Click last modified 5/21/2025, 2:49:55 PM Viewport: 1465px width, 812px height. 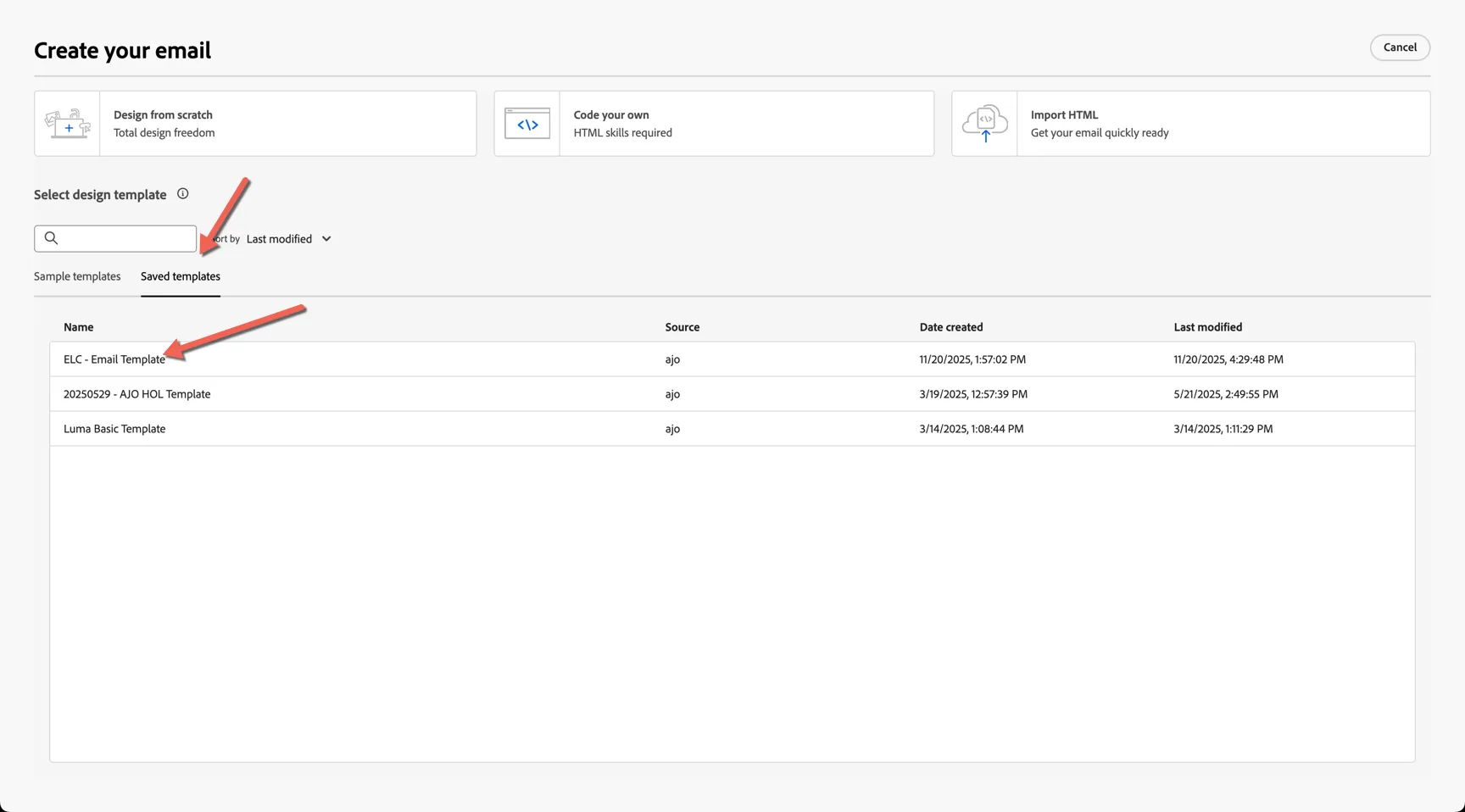pos(1226,394)
